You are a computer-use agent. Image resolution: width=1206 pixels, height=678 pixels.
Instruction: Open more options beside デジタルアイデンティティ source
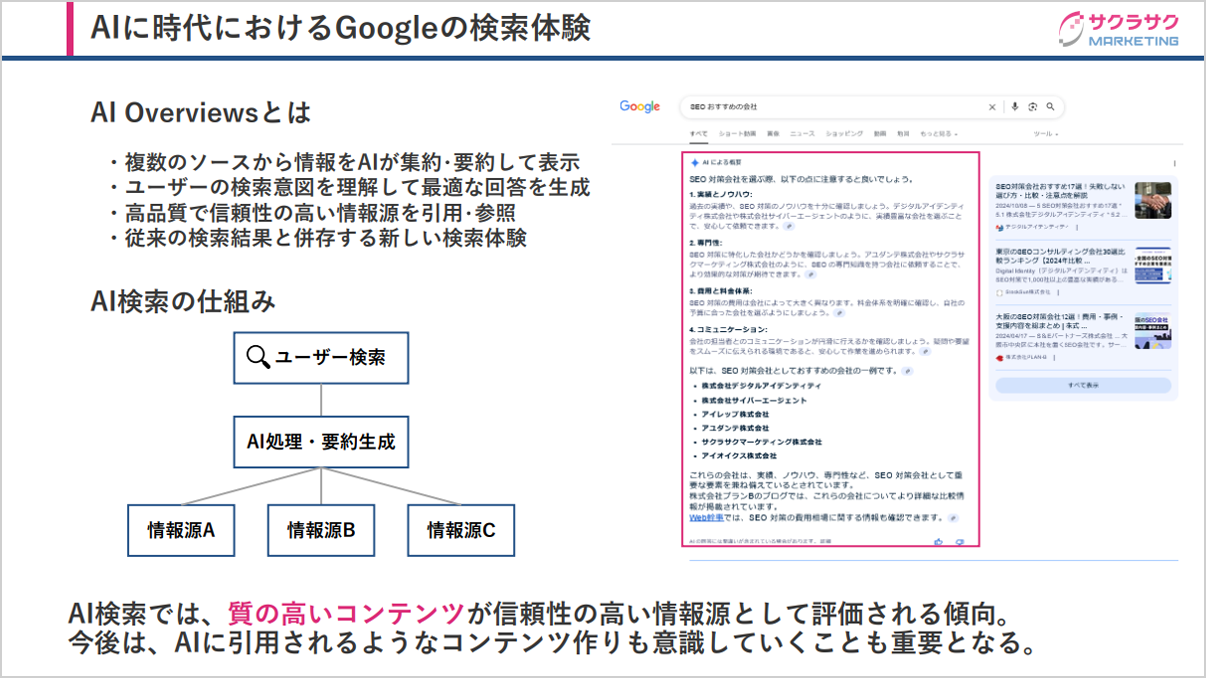(x=1078, y=227)
